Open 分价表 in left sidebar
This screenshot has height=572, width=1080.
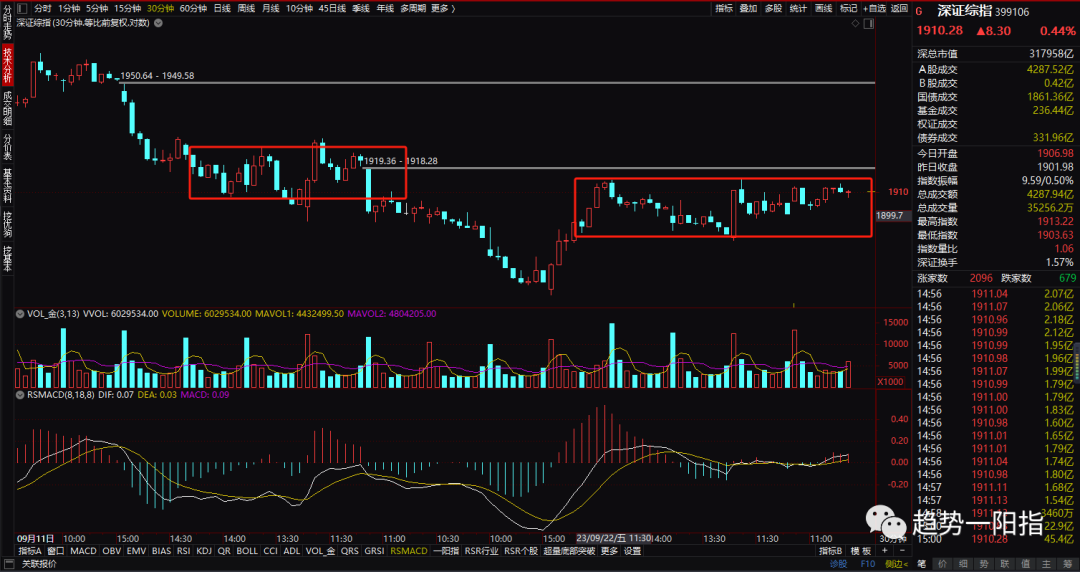click(x=7, y=146)
